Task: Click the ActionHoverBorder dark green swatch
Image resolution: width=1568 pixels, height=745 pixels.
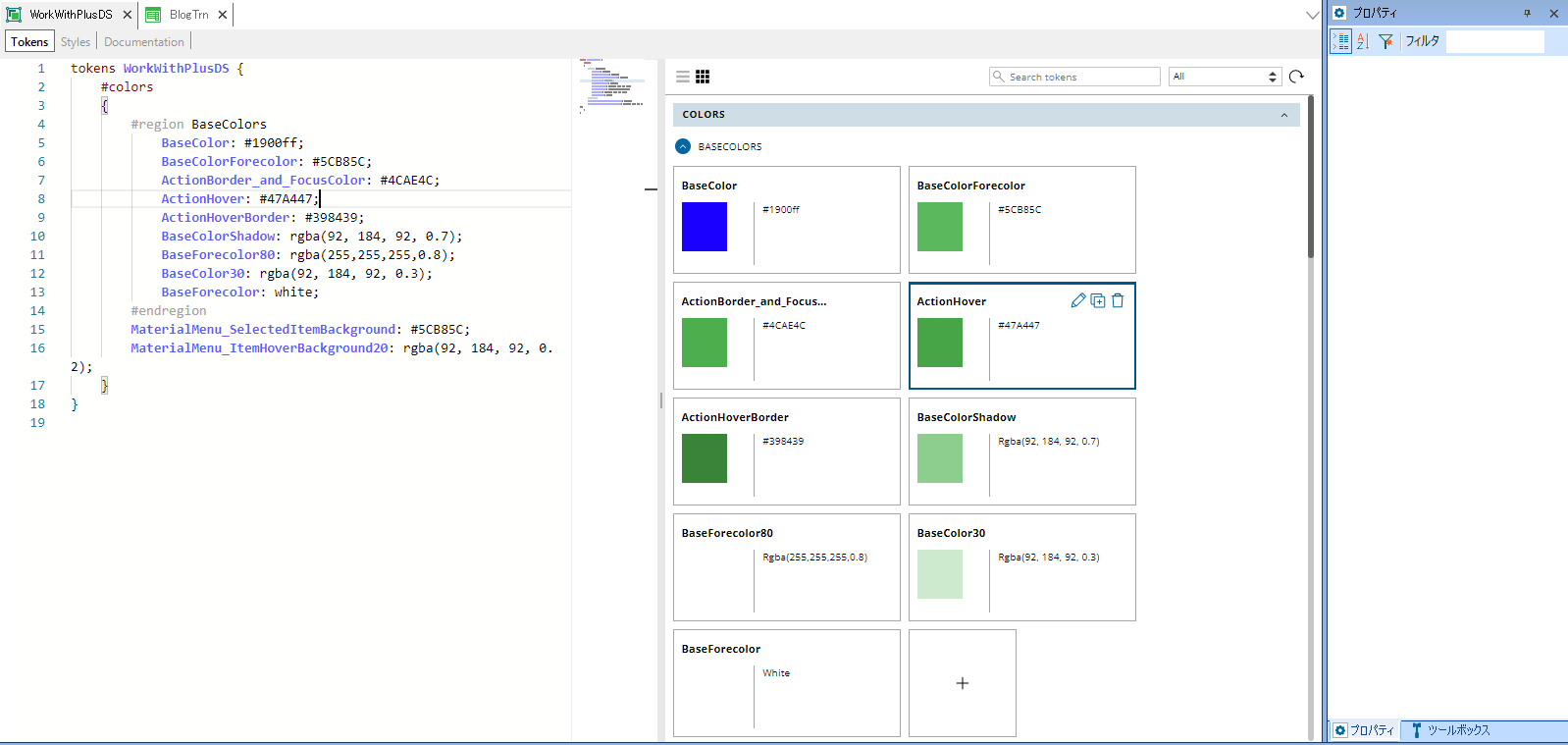Action: pyautogui.click(x=705, y=458)
